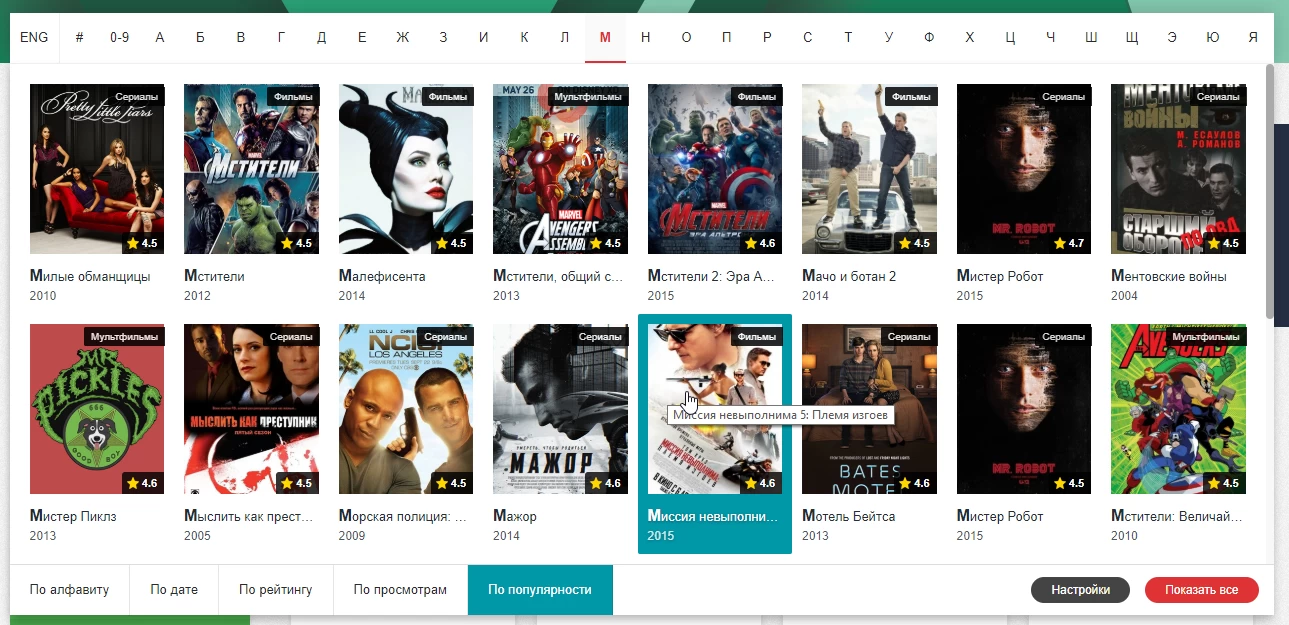
Task: Select the 0-9 tab
Action: pos(120,38)
